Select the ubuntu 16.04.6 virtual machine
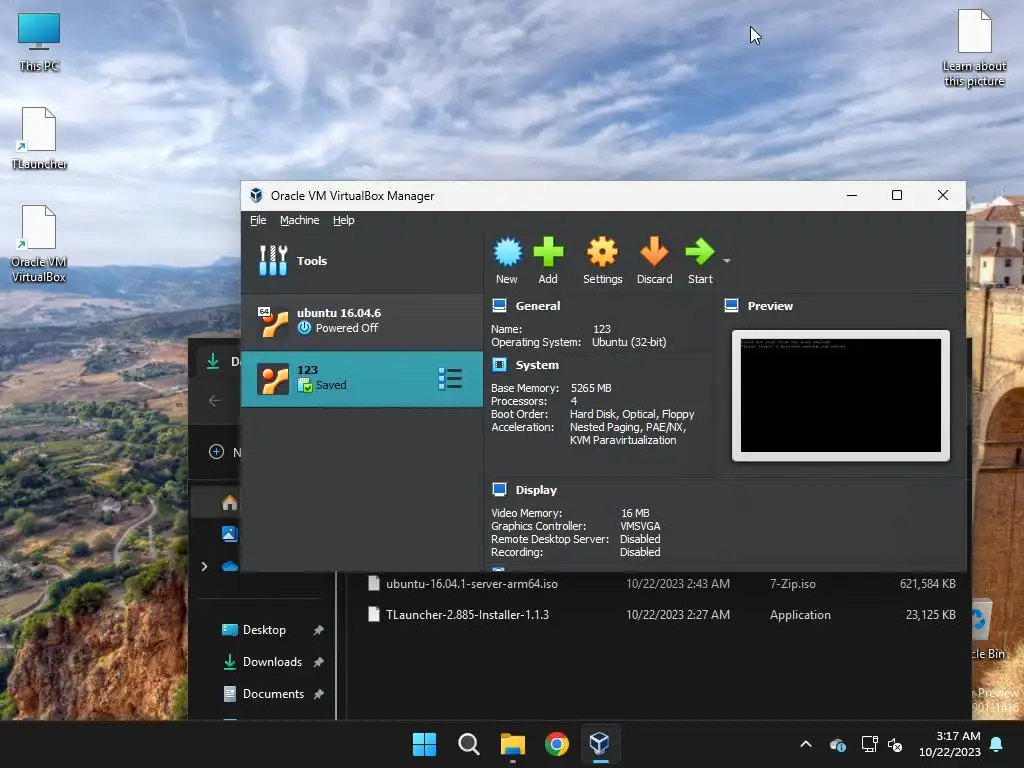This screenshot has height=768, width=1024. (x=362, y=321)
